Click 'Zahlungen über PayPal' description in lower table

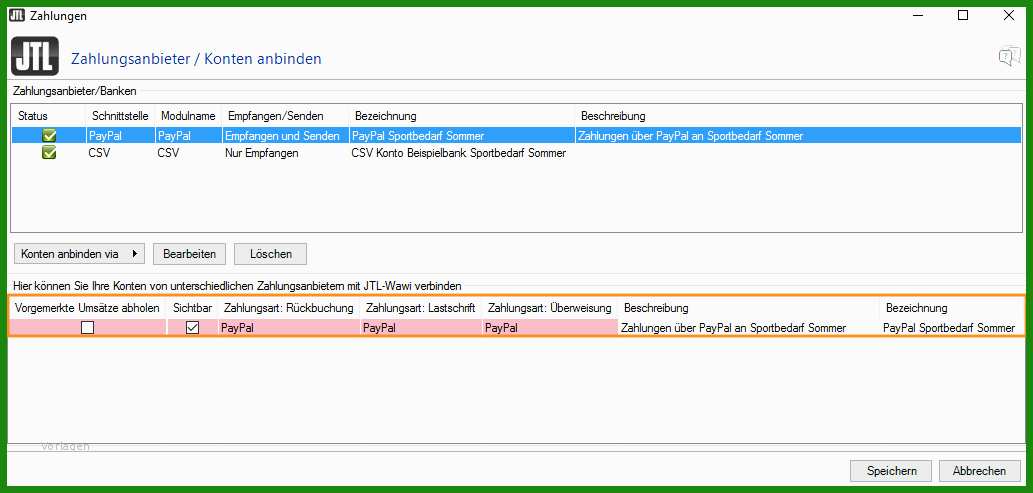[733, 328]
